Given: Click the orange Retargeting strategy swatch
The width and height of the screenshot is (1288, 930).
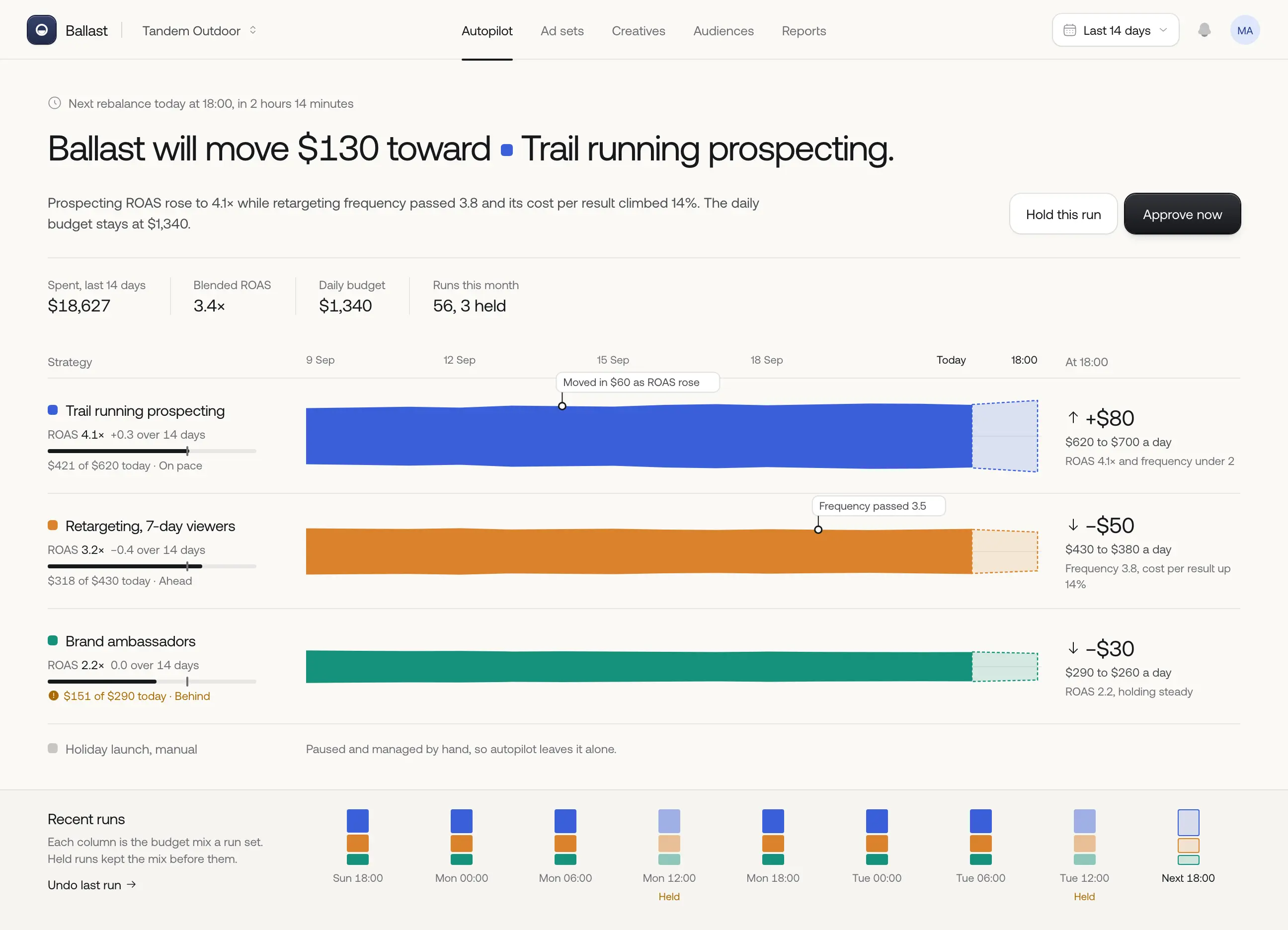Looking at the screenshot, I should (x=53, y=525).
